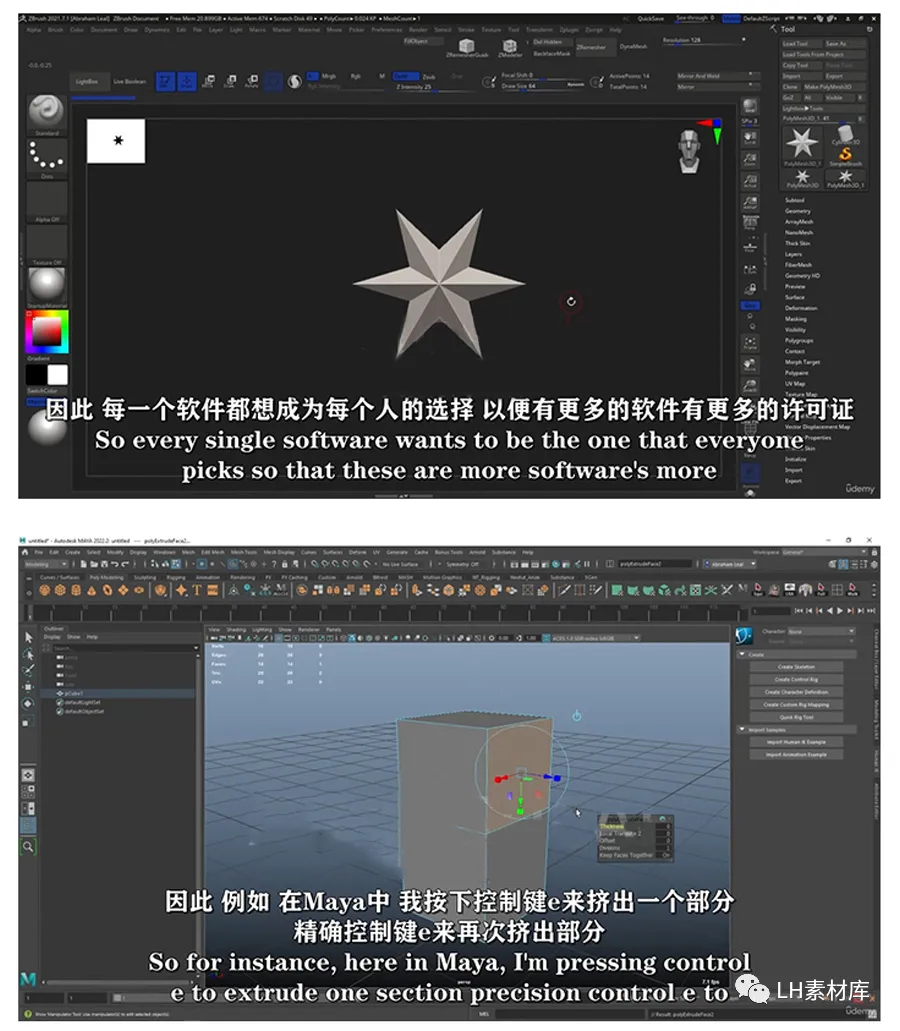The image size is (900, 1031).
Task: Click the Type tool T icon on Maya shelf
Action: click(197, 590)
